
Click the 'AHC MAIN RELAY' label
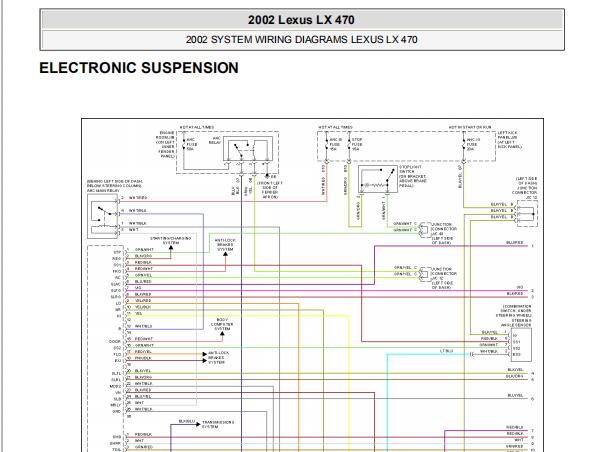(x=103, y=190)
